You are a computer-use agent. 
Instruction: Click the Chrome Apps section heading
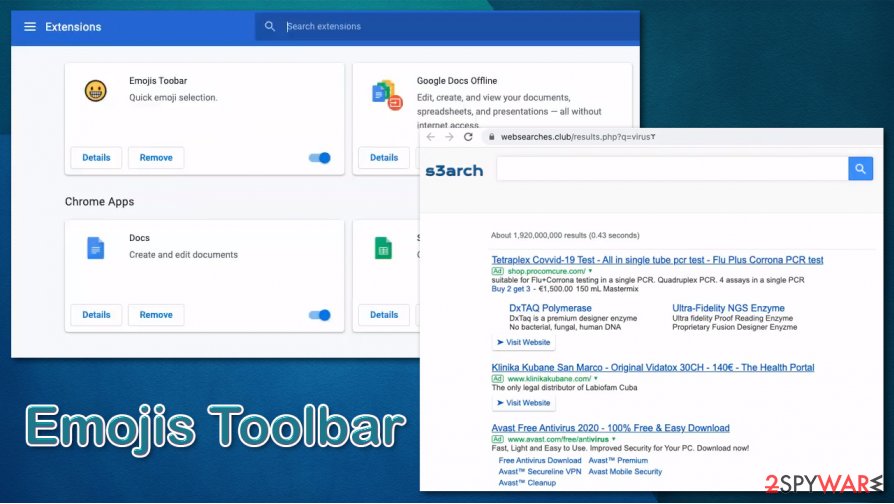point(99,202)
